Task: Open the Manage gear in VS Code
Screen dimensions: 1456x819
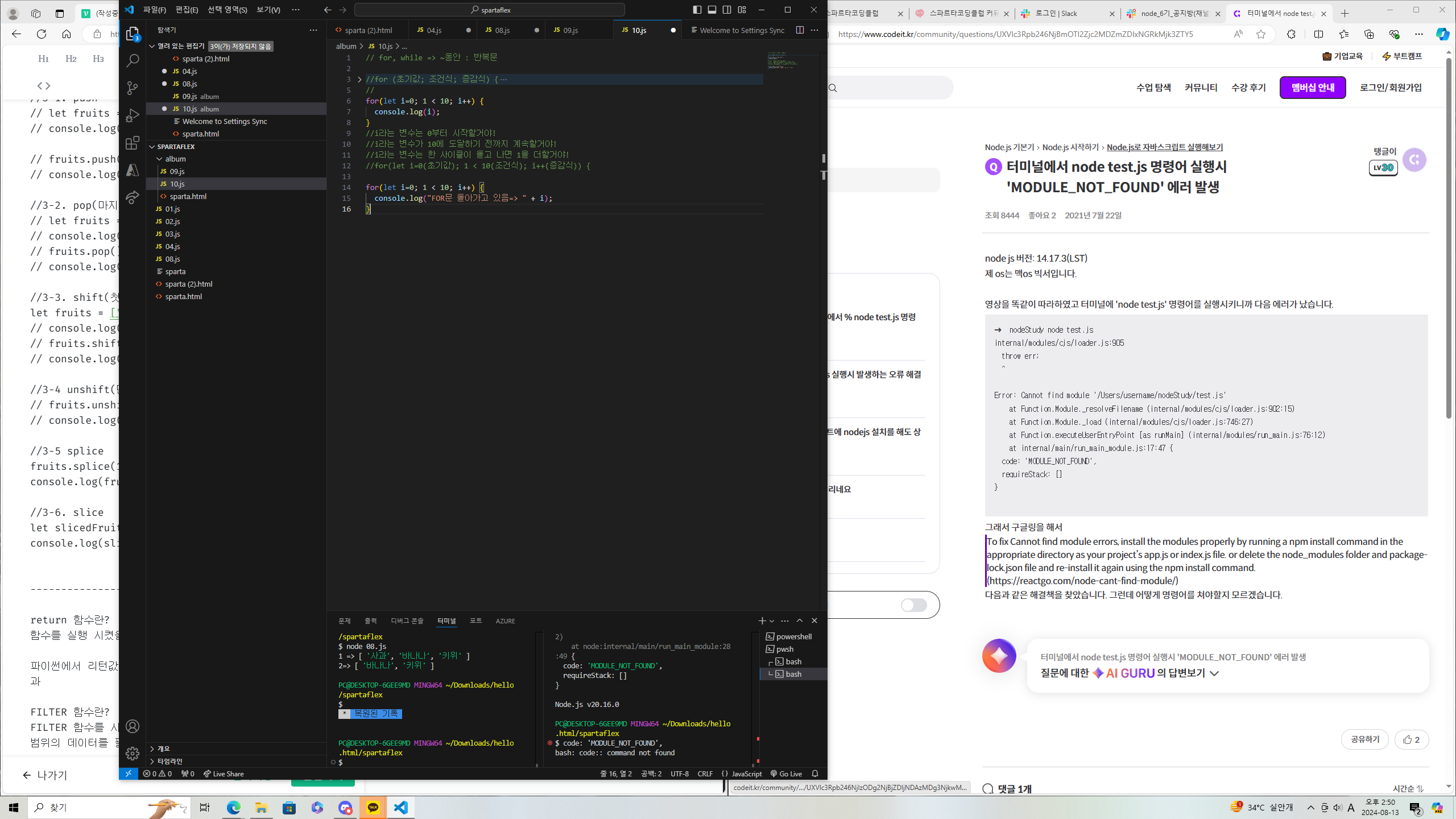Action: click(x=133, y=754)
